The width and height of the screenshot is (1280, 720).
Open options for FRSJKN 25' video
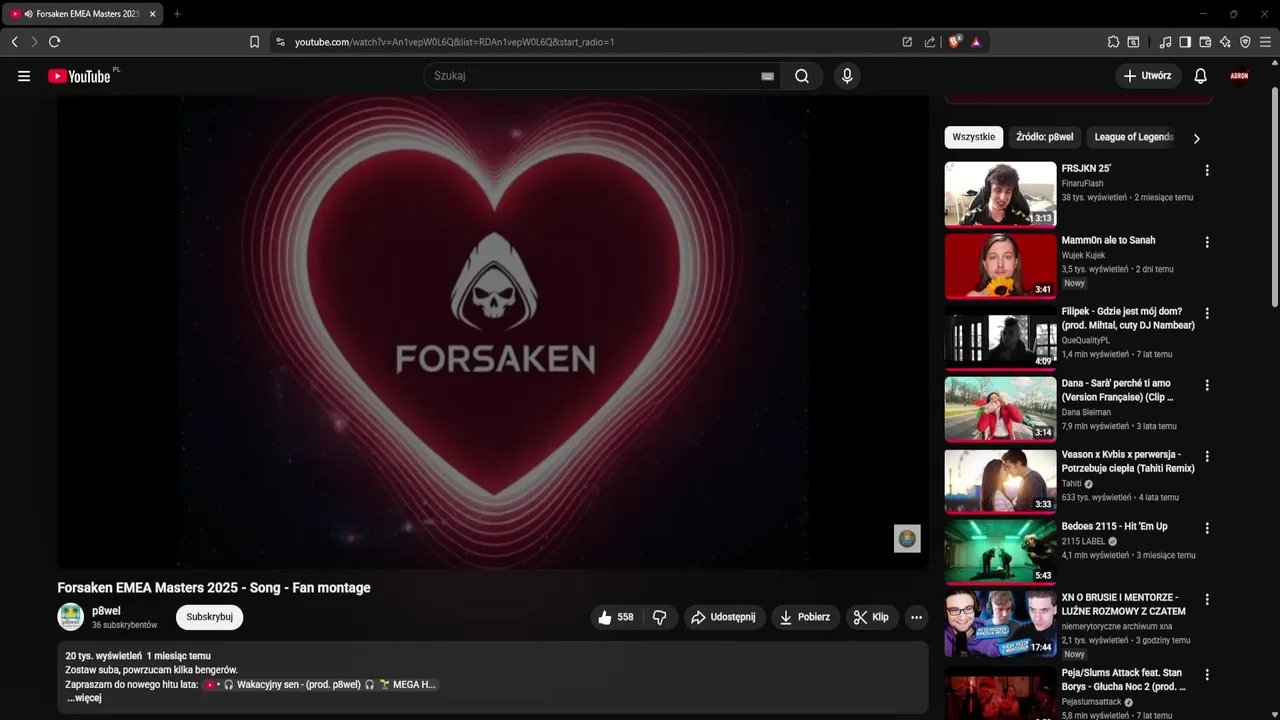[1207, 170]
